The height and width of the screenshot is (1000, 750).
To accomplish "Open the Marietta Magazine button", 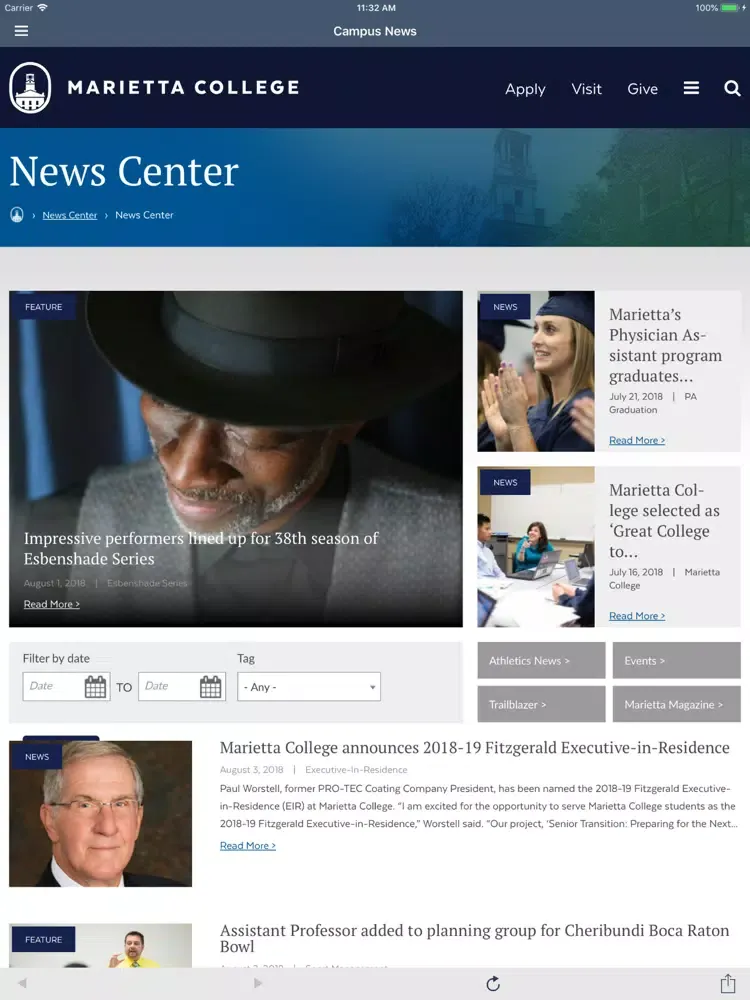I will (676, 704).
